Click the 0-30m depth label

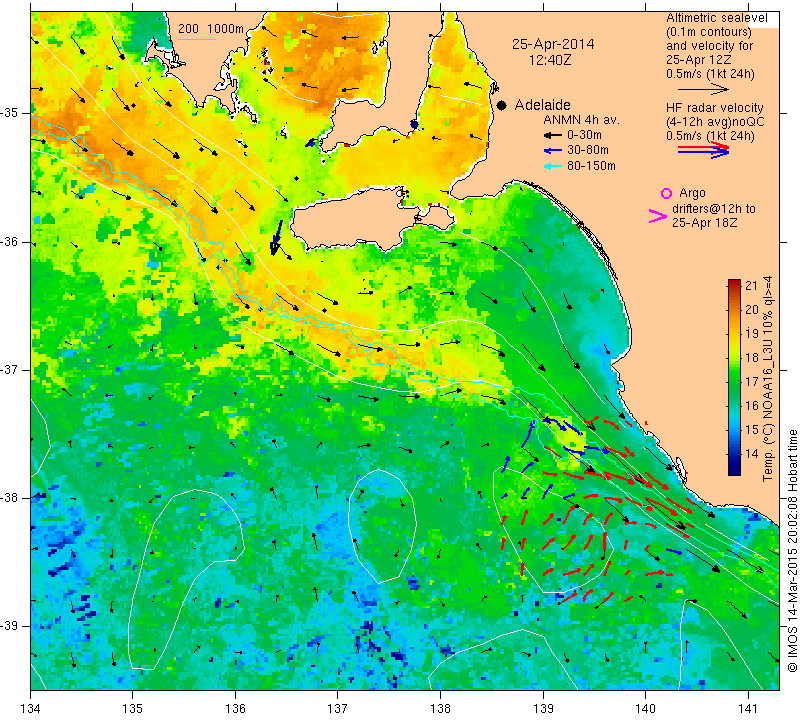pos(584,135)
